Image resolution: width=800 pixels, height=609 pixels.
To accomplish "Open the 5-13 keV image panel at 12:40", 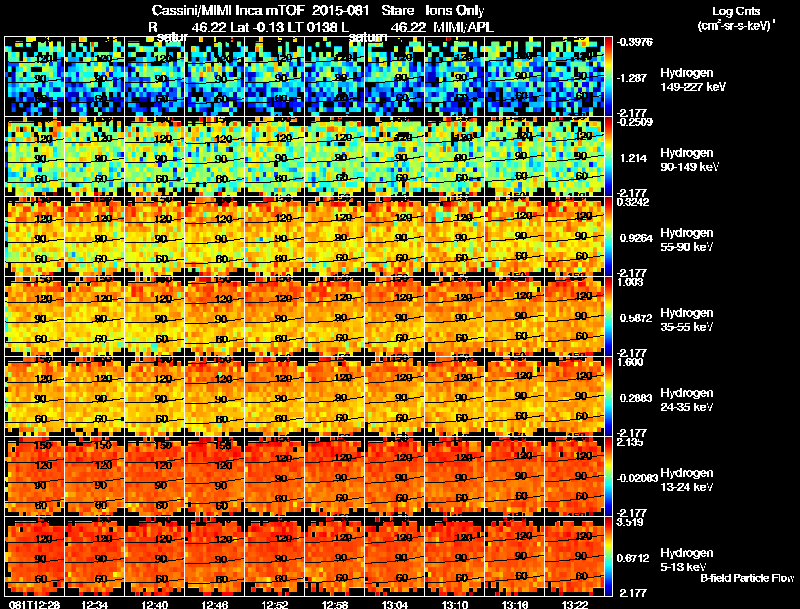I will pyautogui.click(x=154, y=557).
